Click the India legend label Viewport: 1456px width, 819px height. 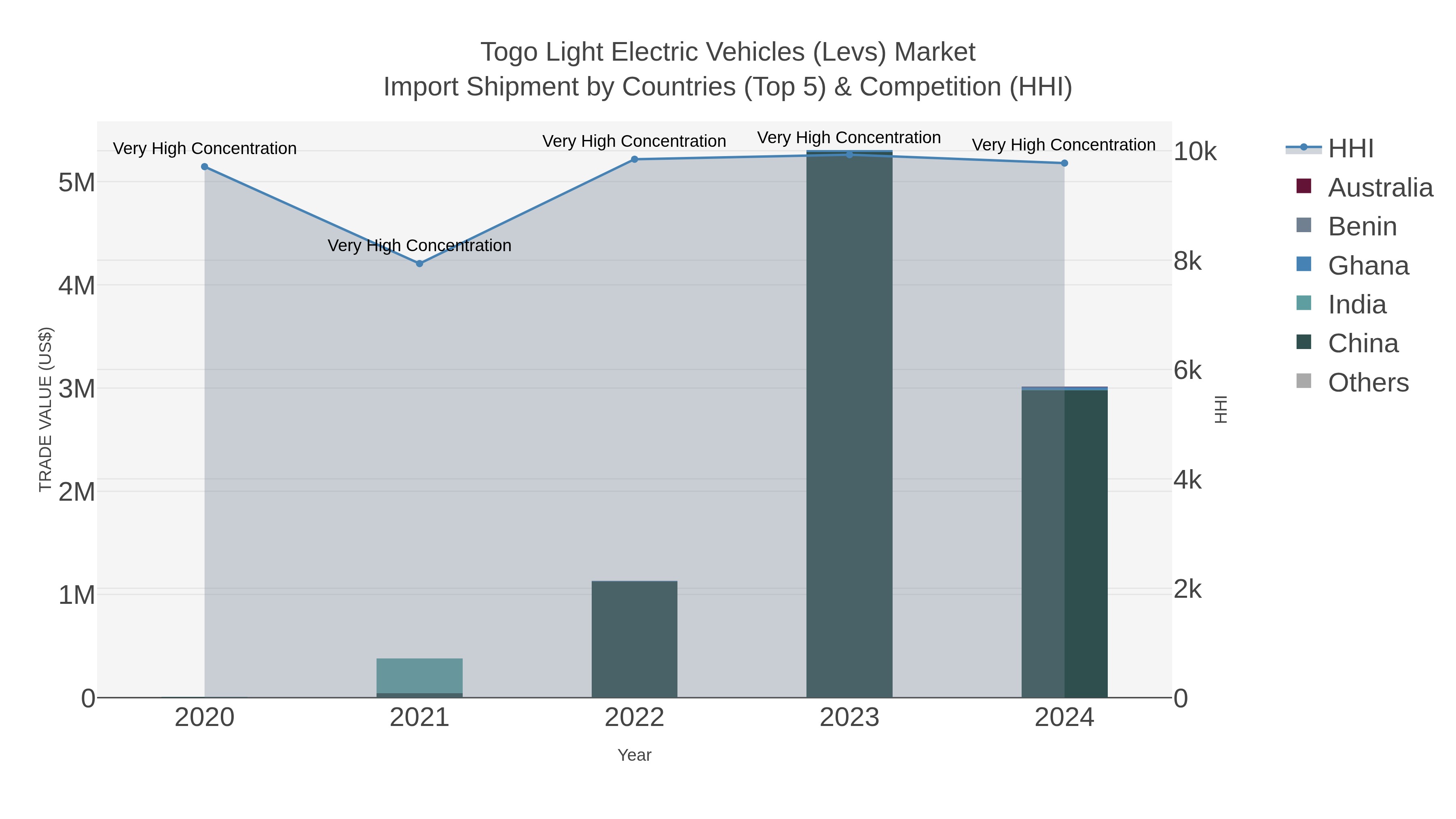coord(1357,305)
